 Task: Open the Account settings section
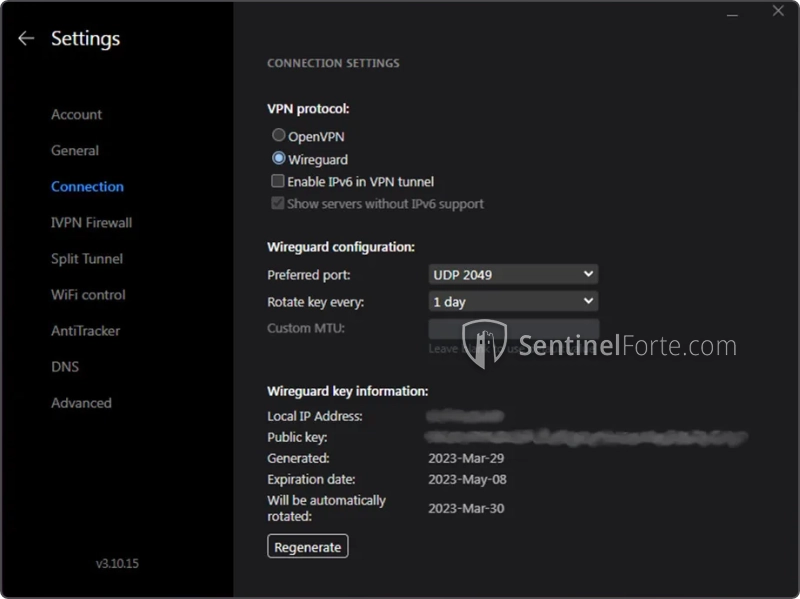77,114
